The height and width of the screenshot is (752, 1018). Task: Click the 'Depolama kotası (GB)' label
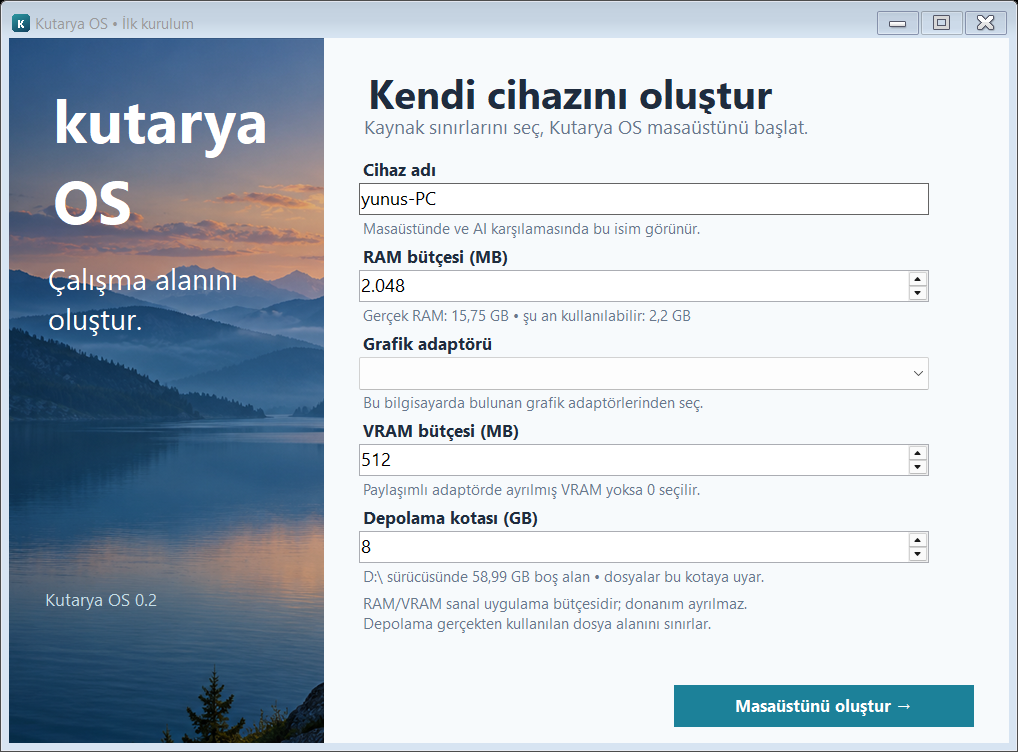(450, 518)
